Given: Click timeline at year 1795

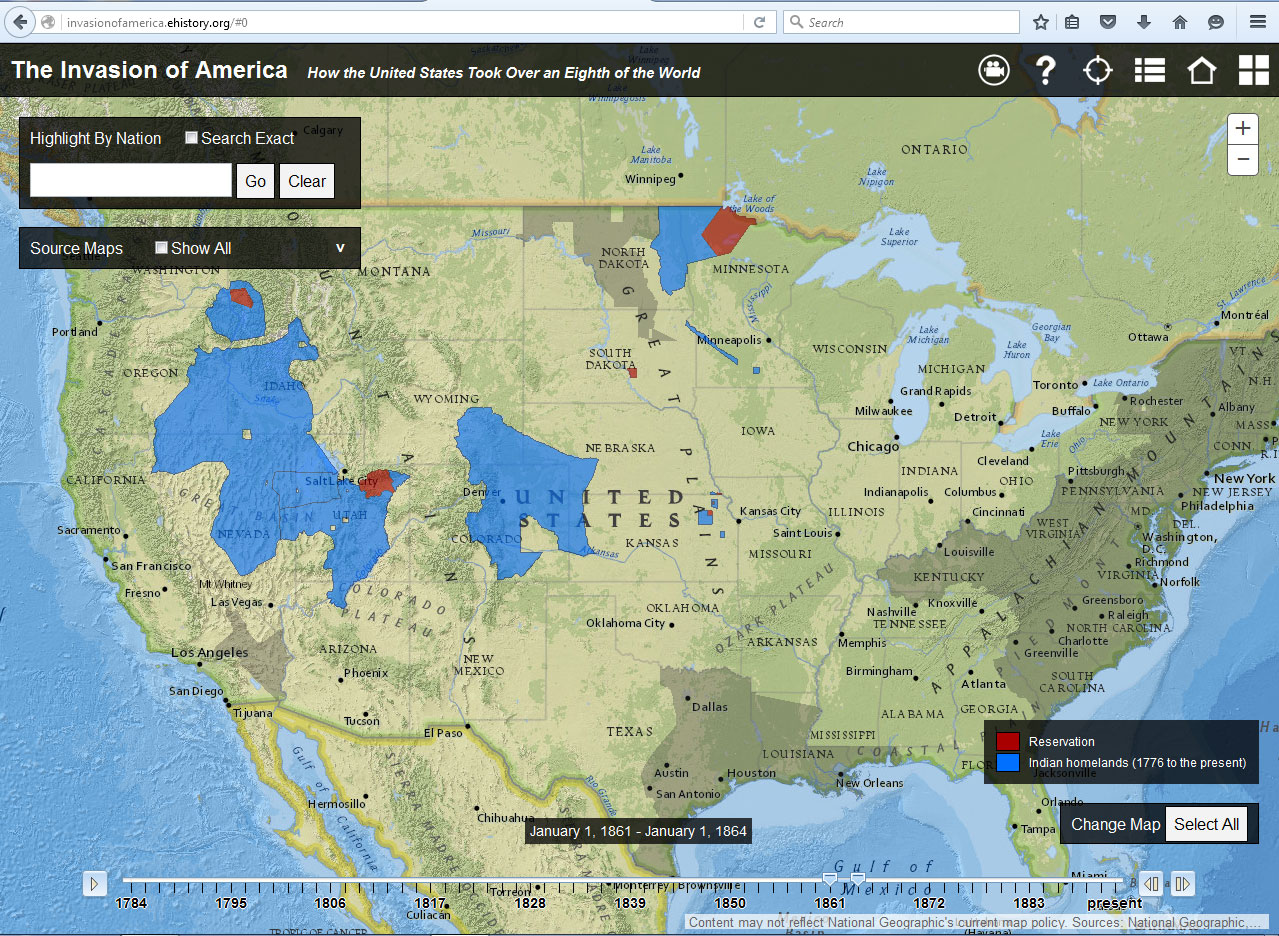Looking at the screenshot, I should [x=231, y=903].
